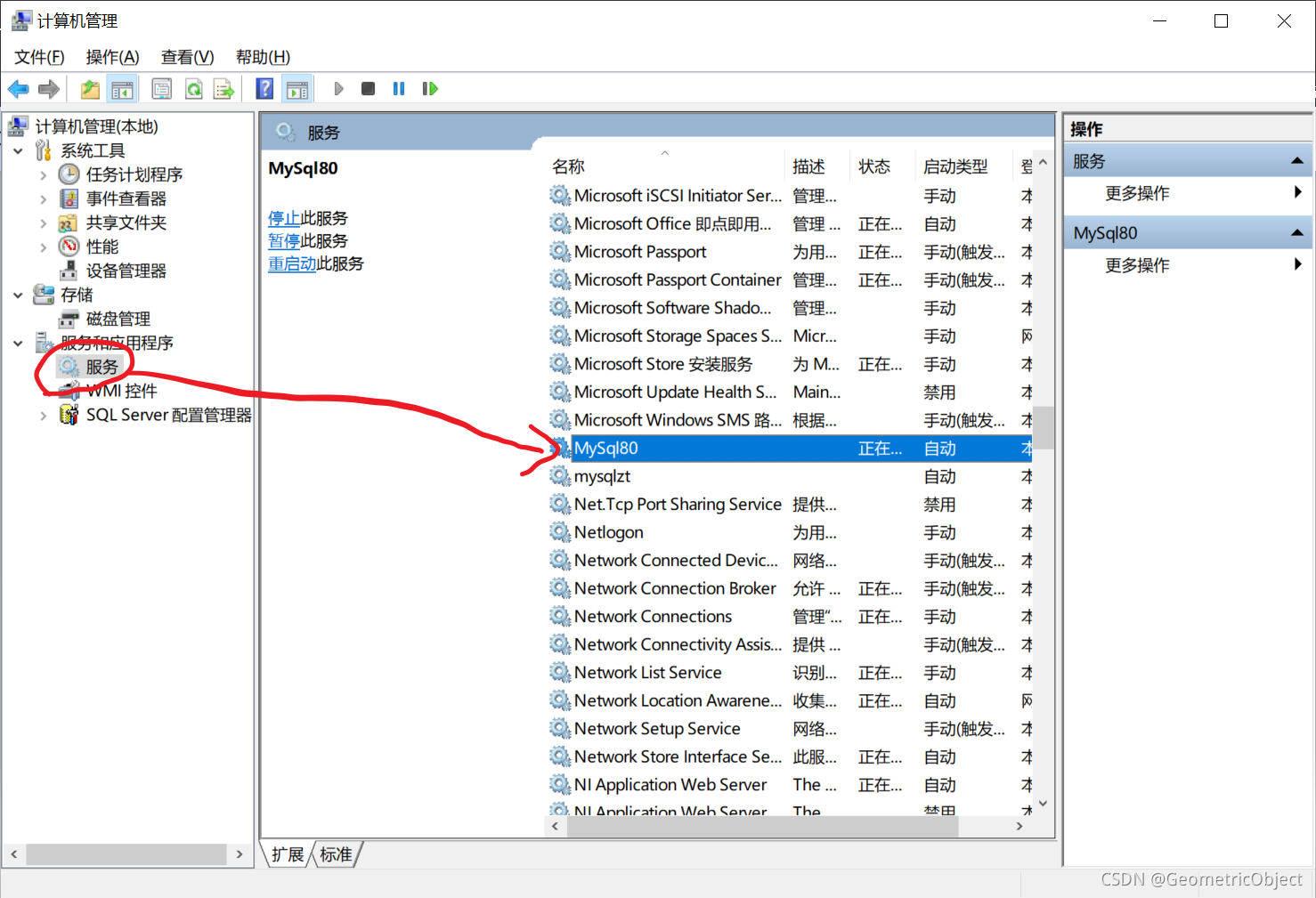Sort by the 启动类型 column header
This screenshot has width=1316, height=898.
[965, 166]
